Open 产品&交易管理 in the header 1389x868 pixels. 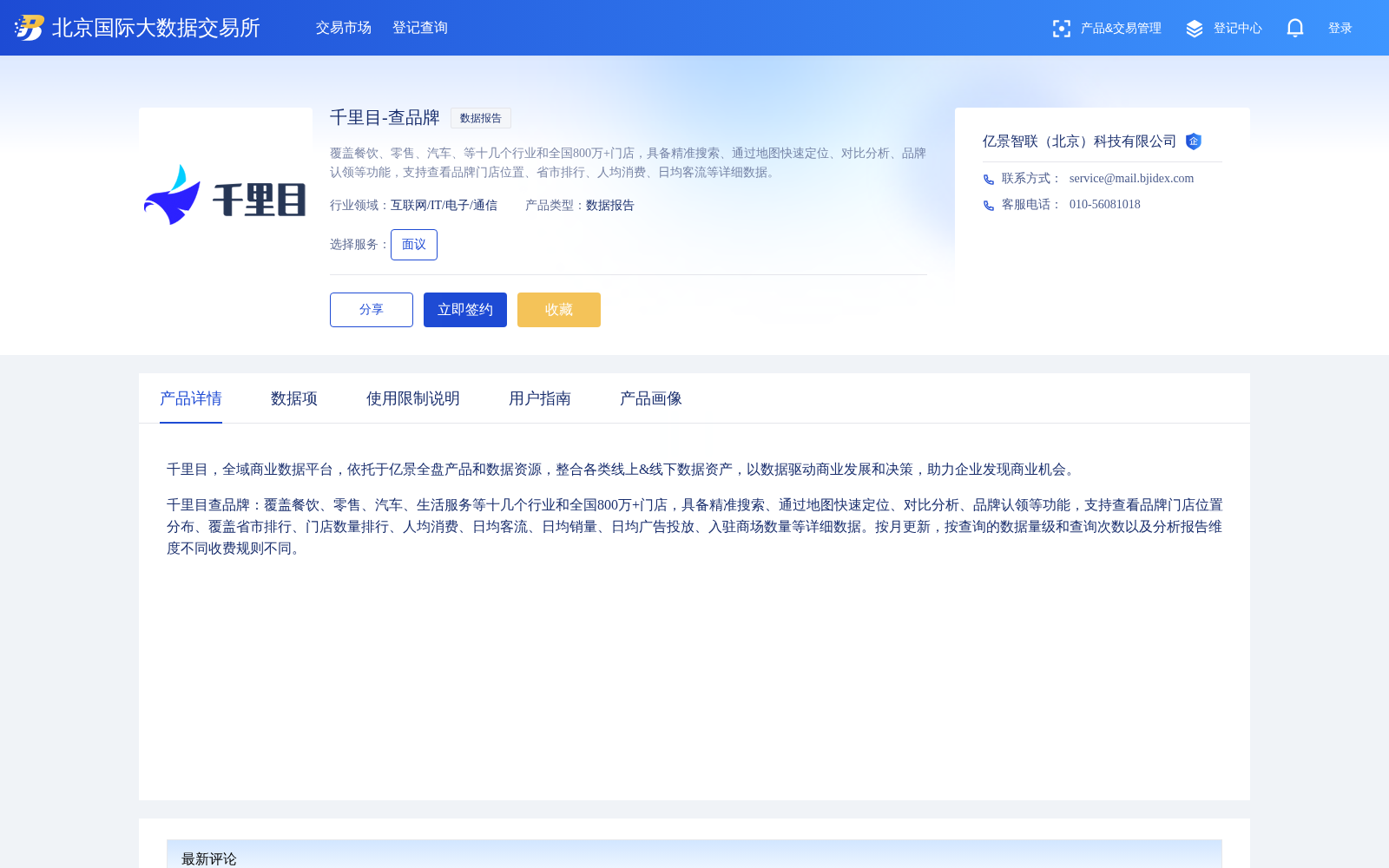tap(1121, 29)
